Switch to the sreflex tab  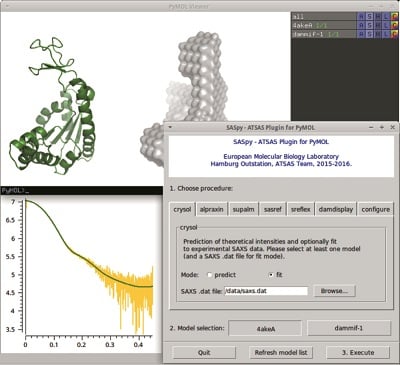point(301,209)
